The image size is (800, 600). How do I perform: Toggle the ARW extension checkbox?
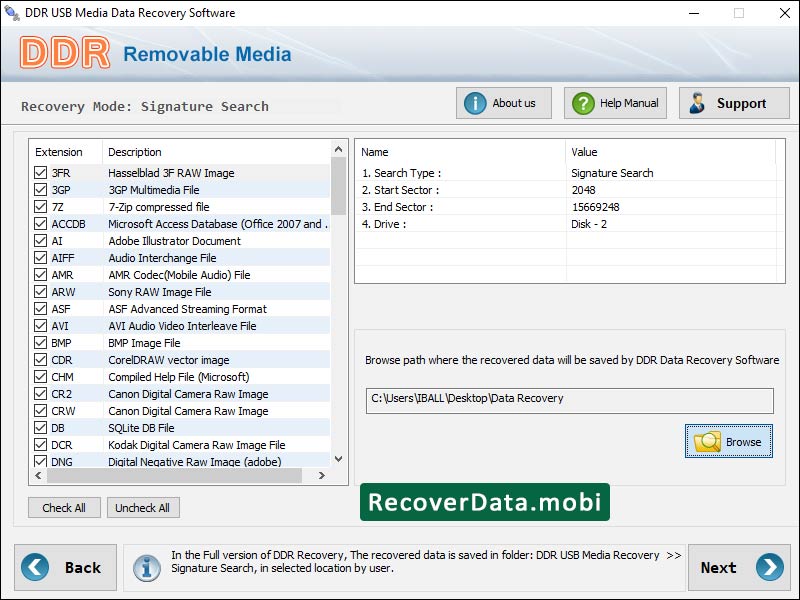click(x=40, y=291)
